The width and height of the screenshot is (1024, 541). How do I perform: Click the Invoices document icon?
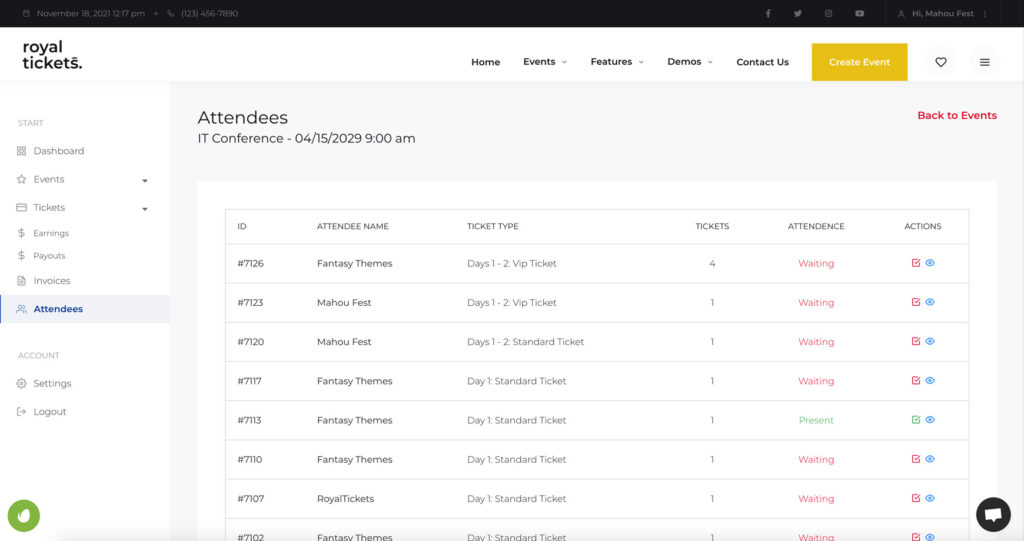click(22, 280)
